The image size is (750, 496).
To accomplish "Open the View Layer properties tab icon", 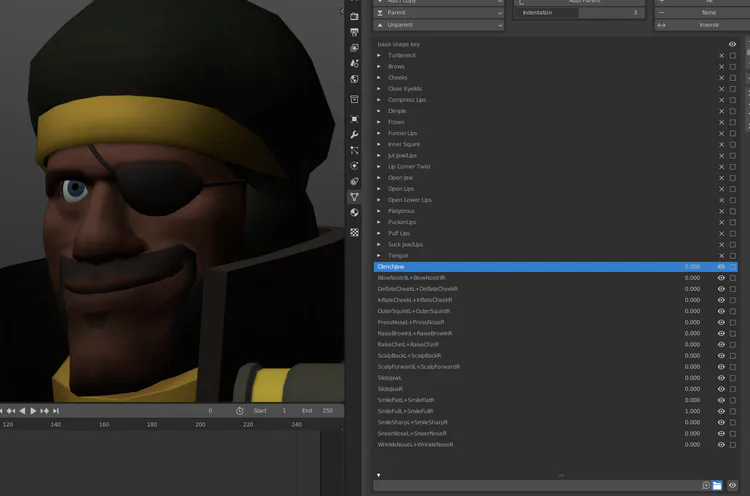I will pyautogui.click(x=354, y=48).
